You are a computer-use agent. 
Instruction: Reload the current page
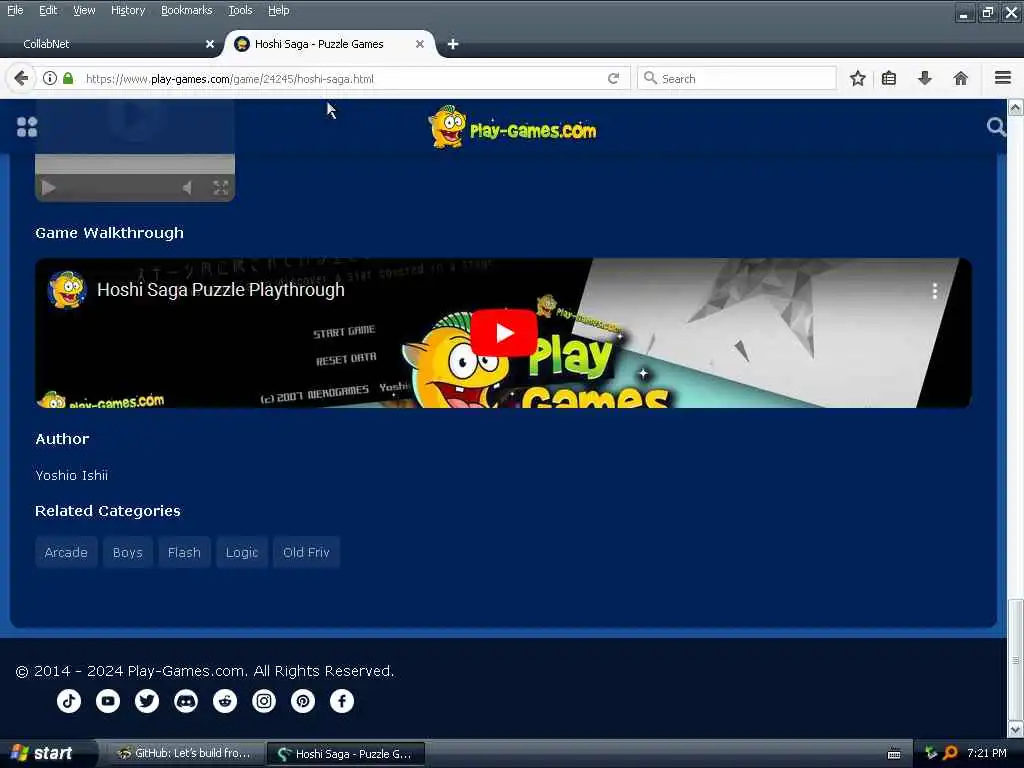[613, 78]
